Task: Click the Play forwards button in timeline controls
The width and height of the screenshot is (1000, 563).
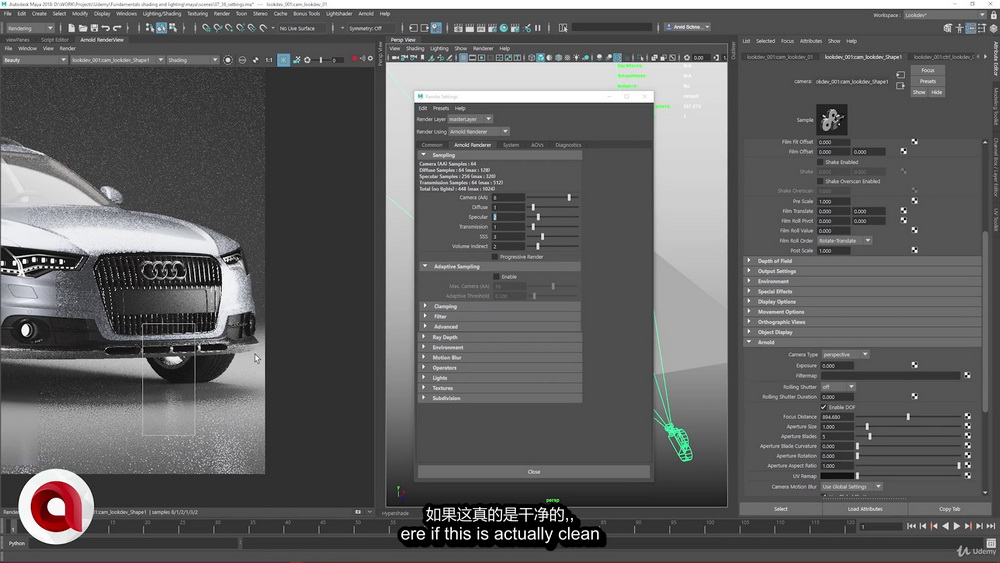Action: 957,526
